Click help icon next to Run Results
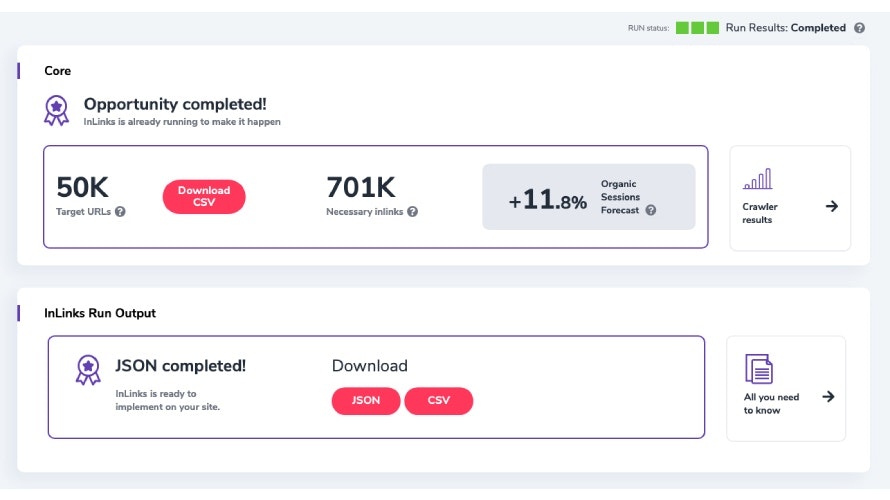Image resolution: width=890 pixels, height=500 pixels. click(x=859, y=28)
